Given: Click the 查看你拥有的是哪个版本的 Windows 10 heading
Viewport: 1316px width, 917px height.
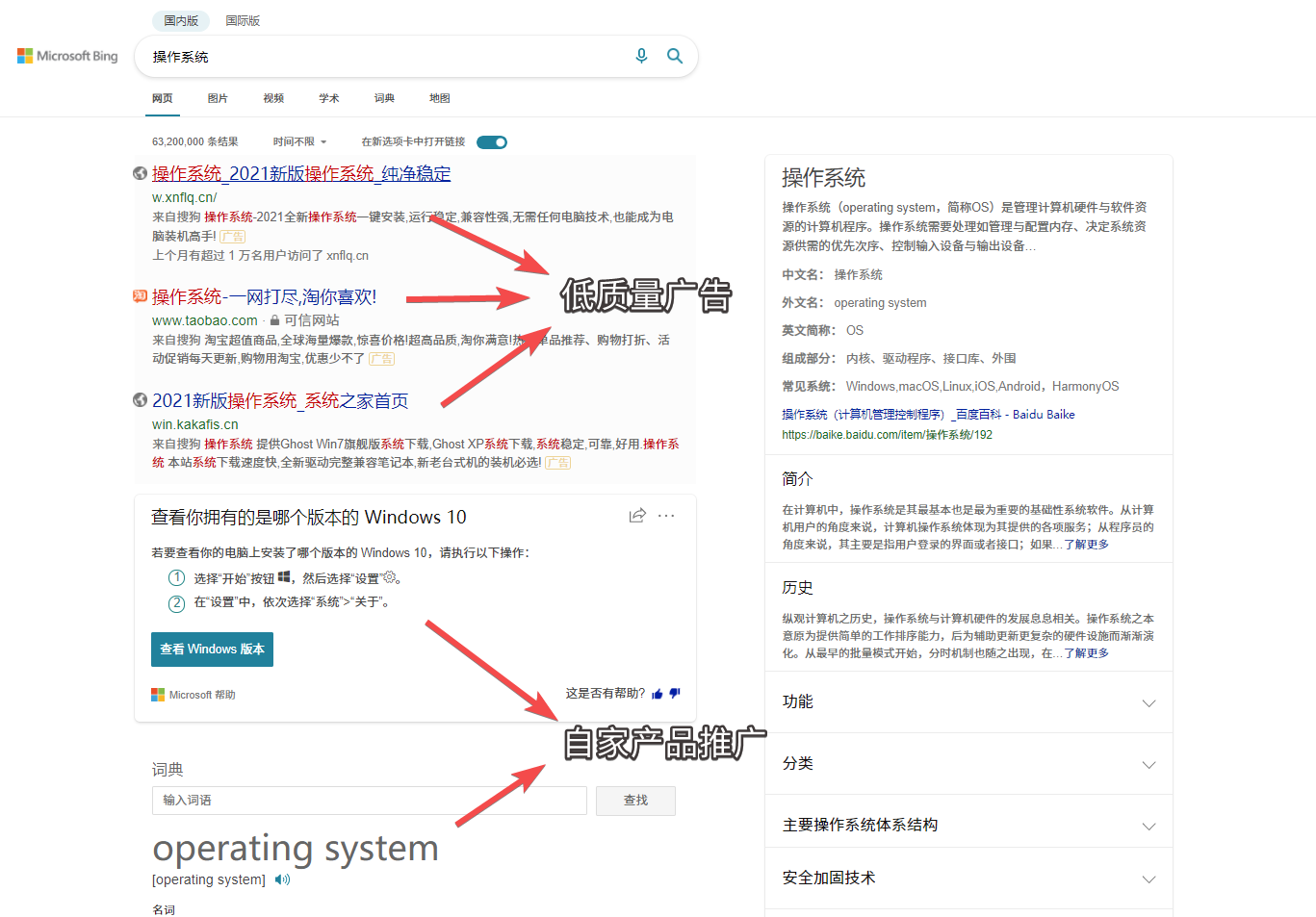Looking at the screenshot, I should (309, 517).
